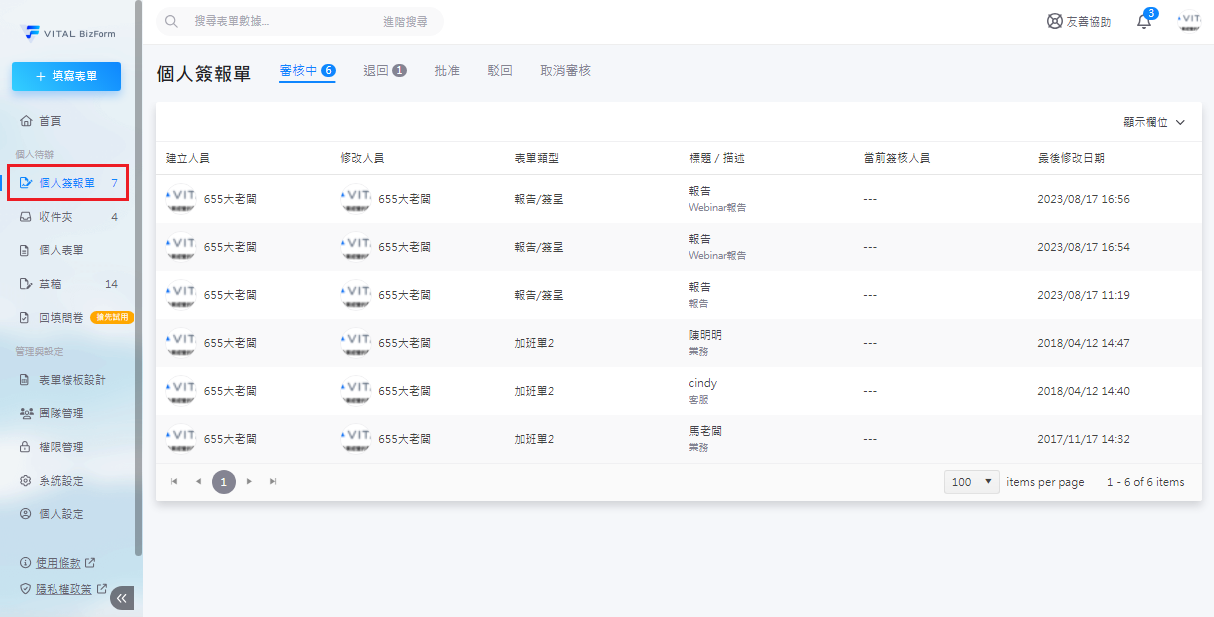The width and height of the screenshot is (1214, 617).
Task: Click the notification bell icon
Action: coord(1144,21)
